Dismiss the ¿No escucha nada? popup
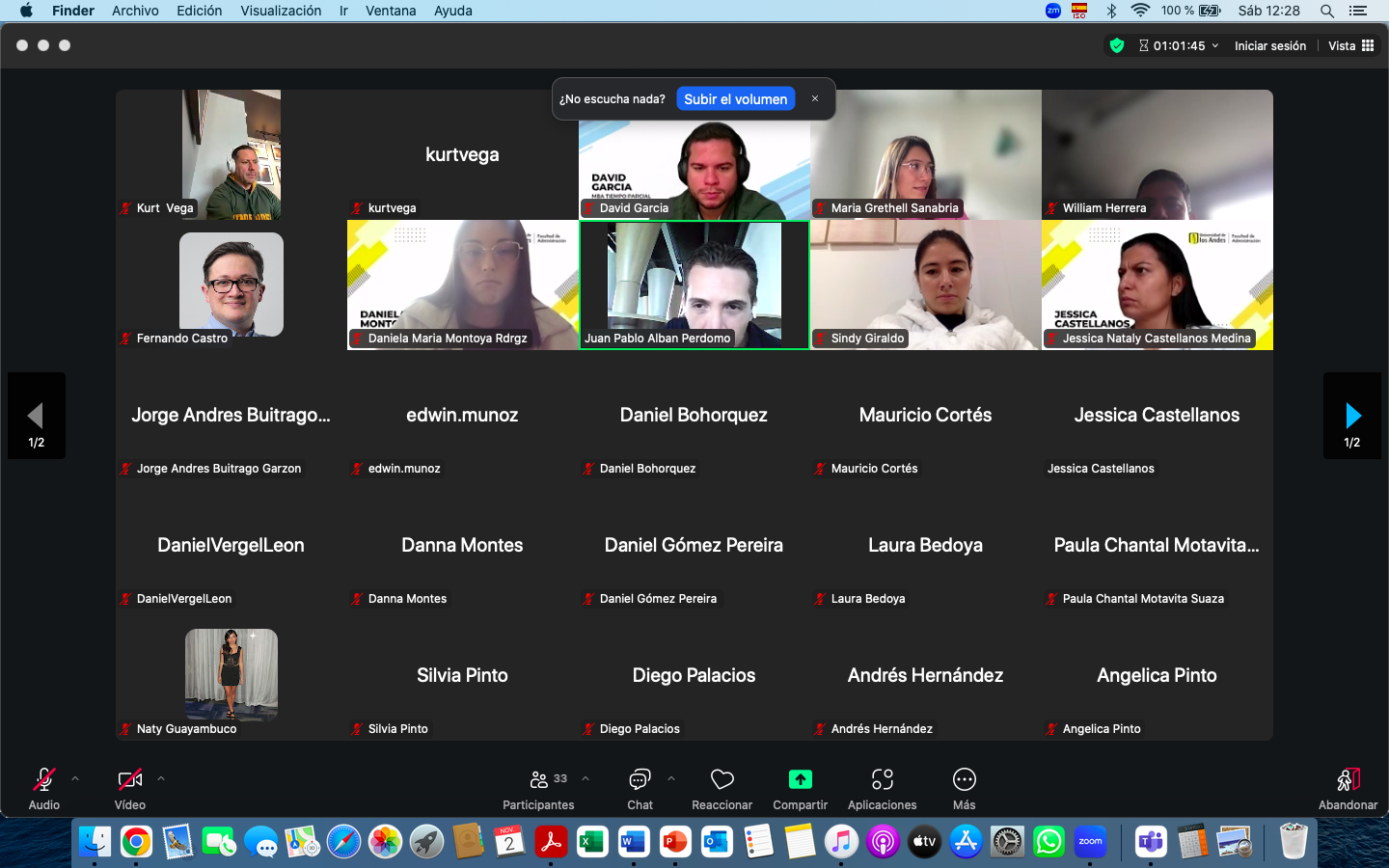The image size is (1389, 868). [x=815, y=98]
